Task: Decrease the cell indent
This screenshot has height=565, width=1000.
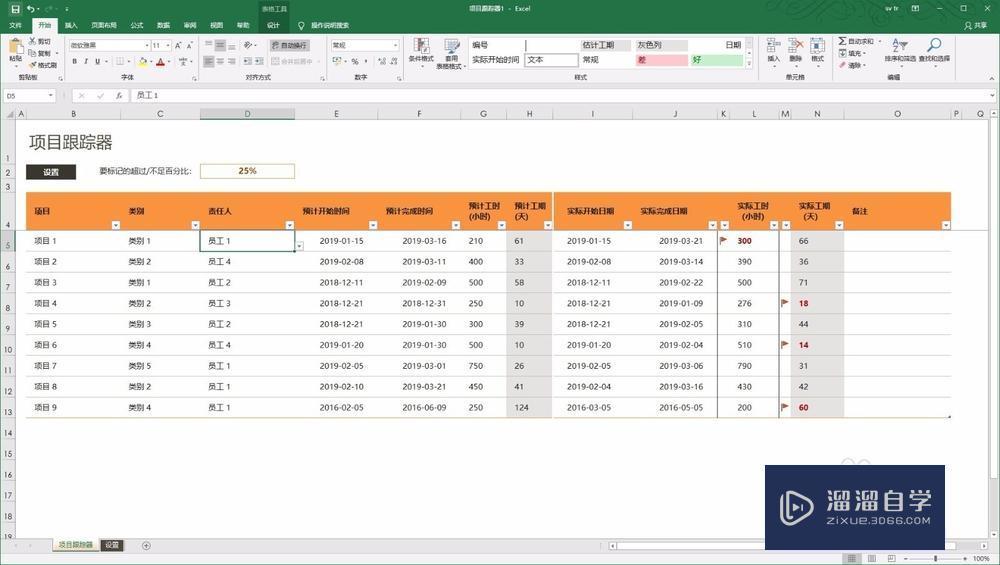Action: [247, 61]
